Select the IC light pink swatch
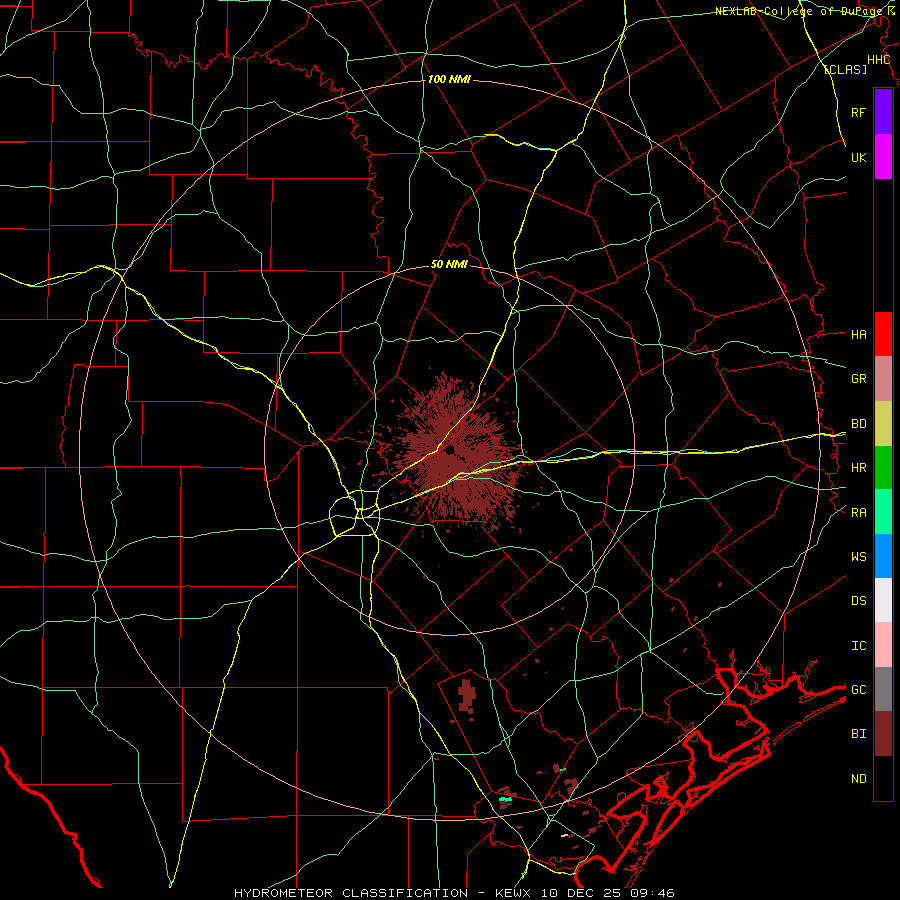The height and width of the screenshot is (900, 900). pyautogui.click(x=883, y=645)
